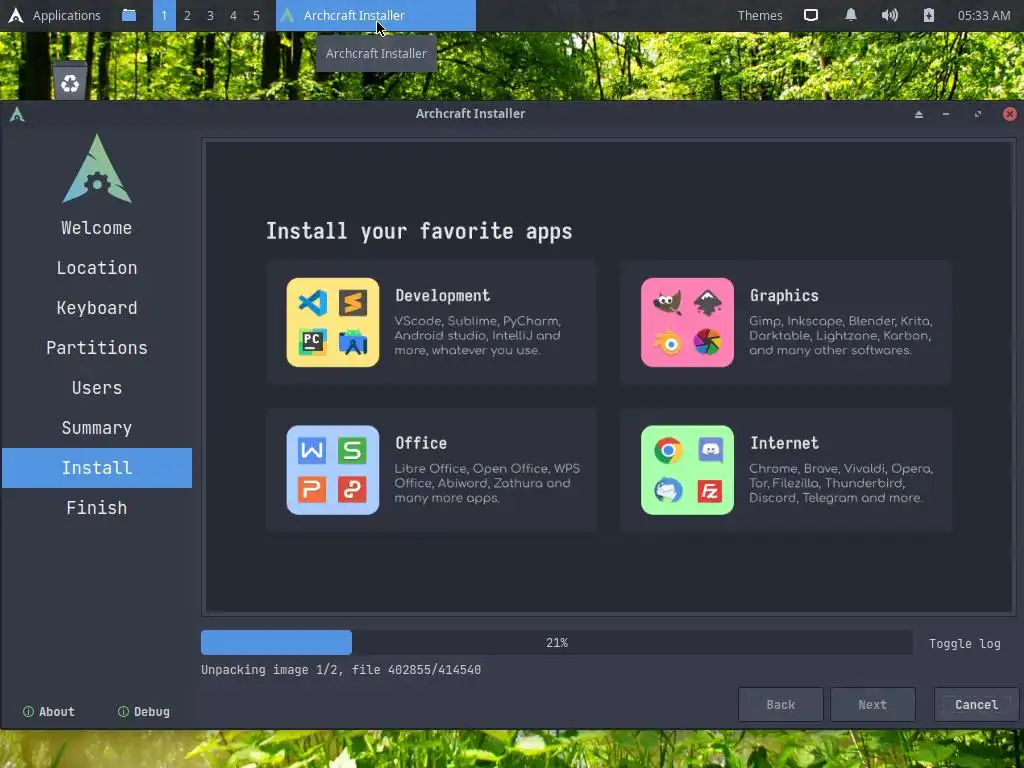1024x768 pixels.
Task: Click the notification bell in top panel
Action: pyautogui.click(x=850, y=15)
